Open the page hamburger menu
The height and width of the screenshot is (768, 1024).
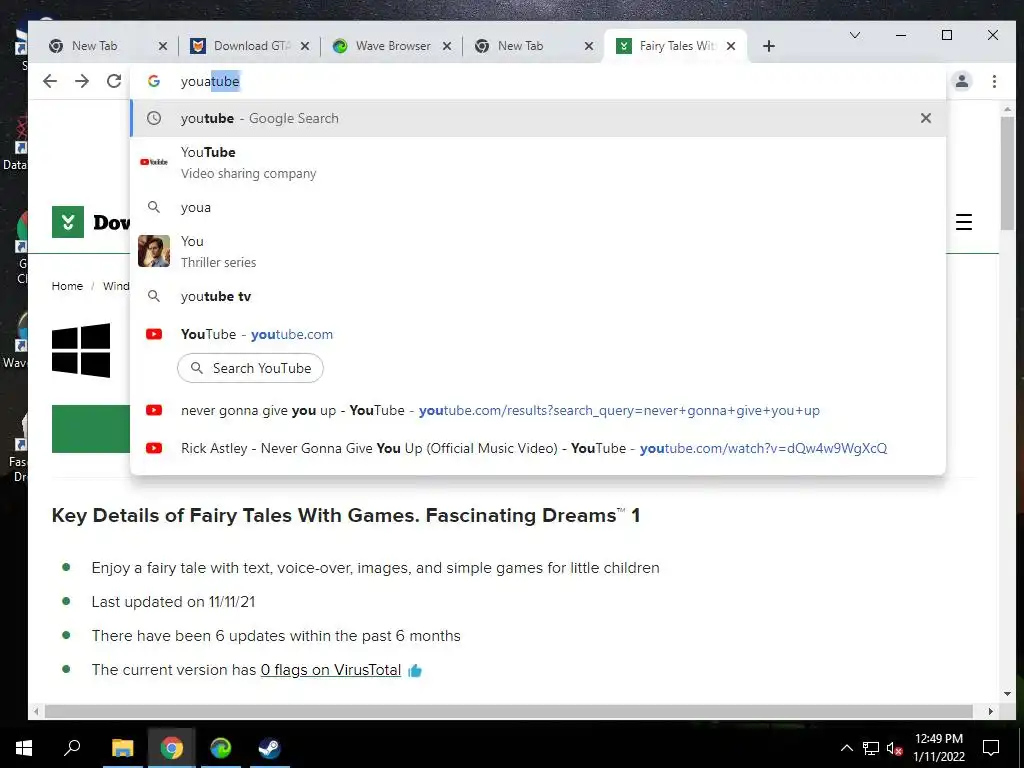964,222
